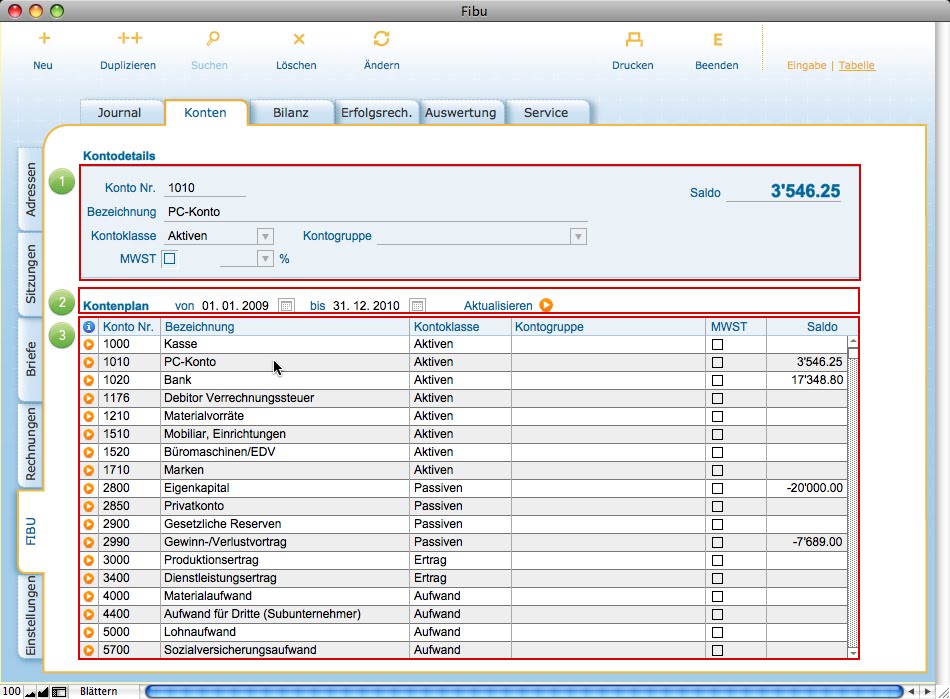The width and height of the screenshot is (950, 699).
Task: Open account 1520 Büromaschinen/EDV arrow icon
Action: 89,452
